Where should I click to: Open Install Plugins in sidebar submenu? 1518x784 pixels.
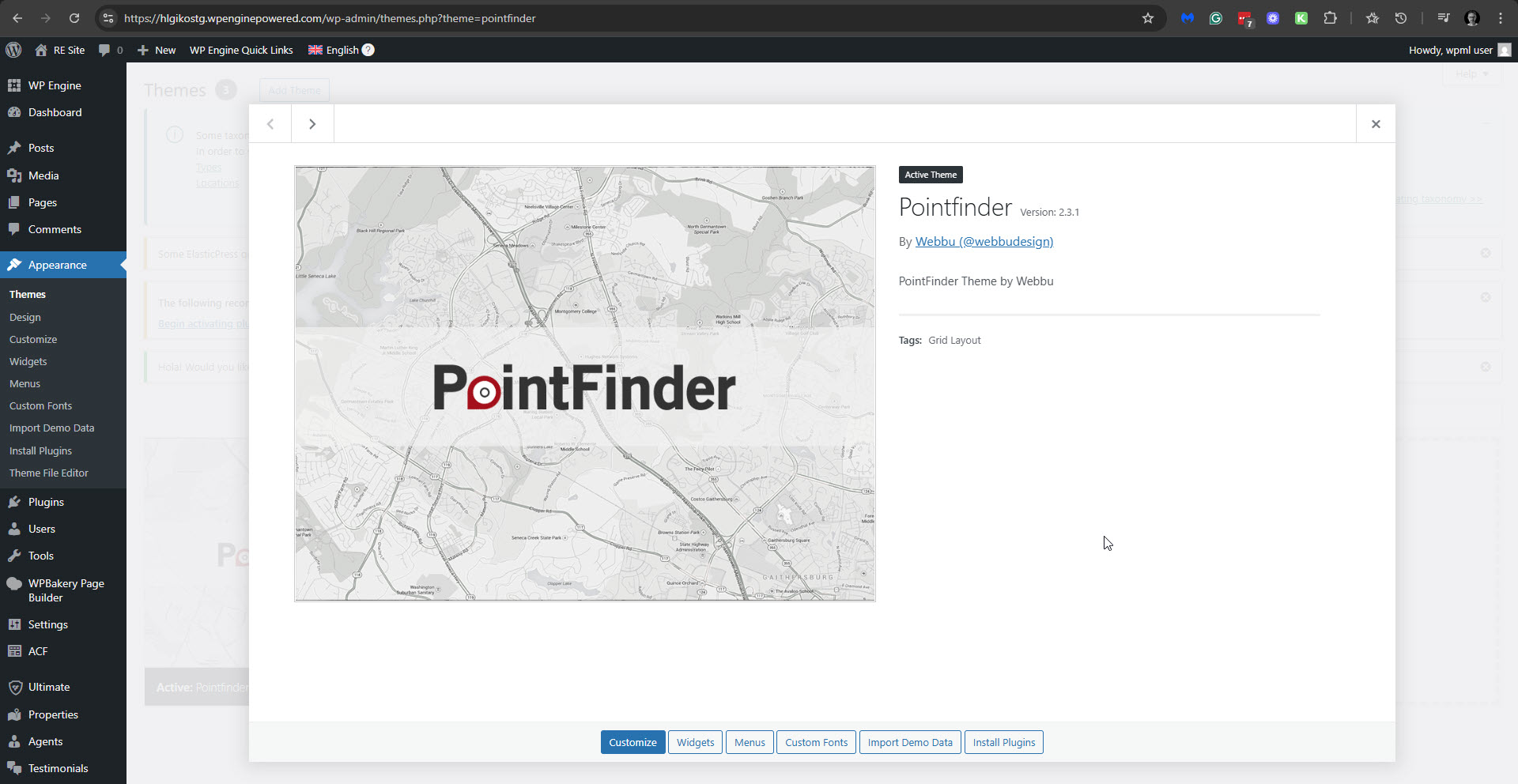tap(40, 450)
